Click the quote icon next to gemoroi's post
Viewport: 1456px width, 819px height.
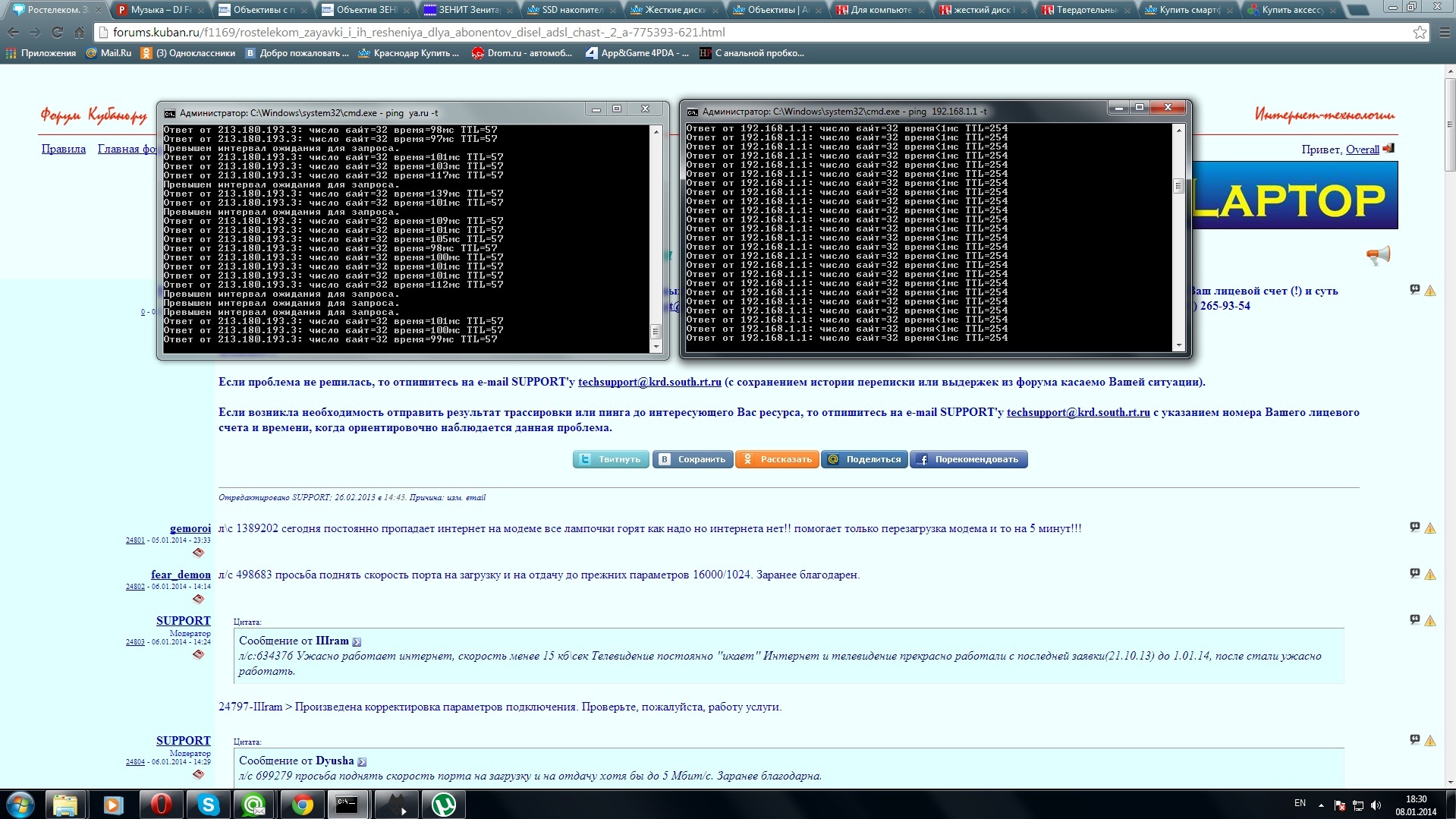click(x=1414, y=528)
